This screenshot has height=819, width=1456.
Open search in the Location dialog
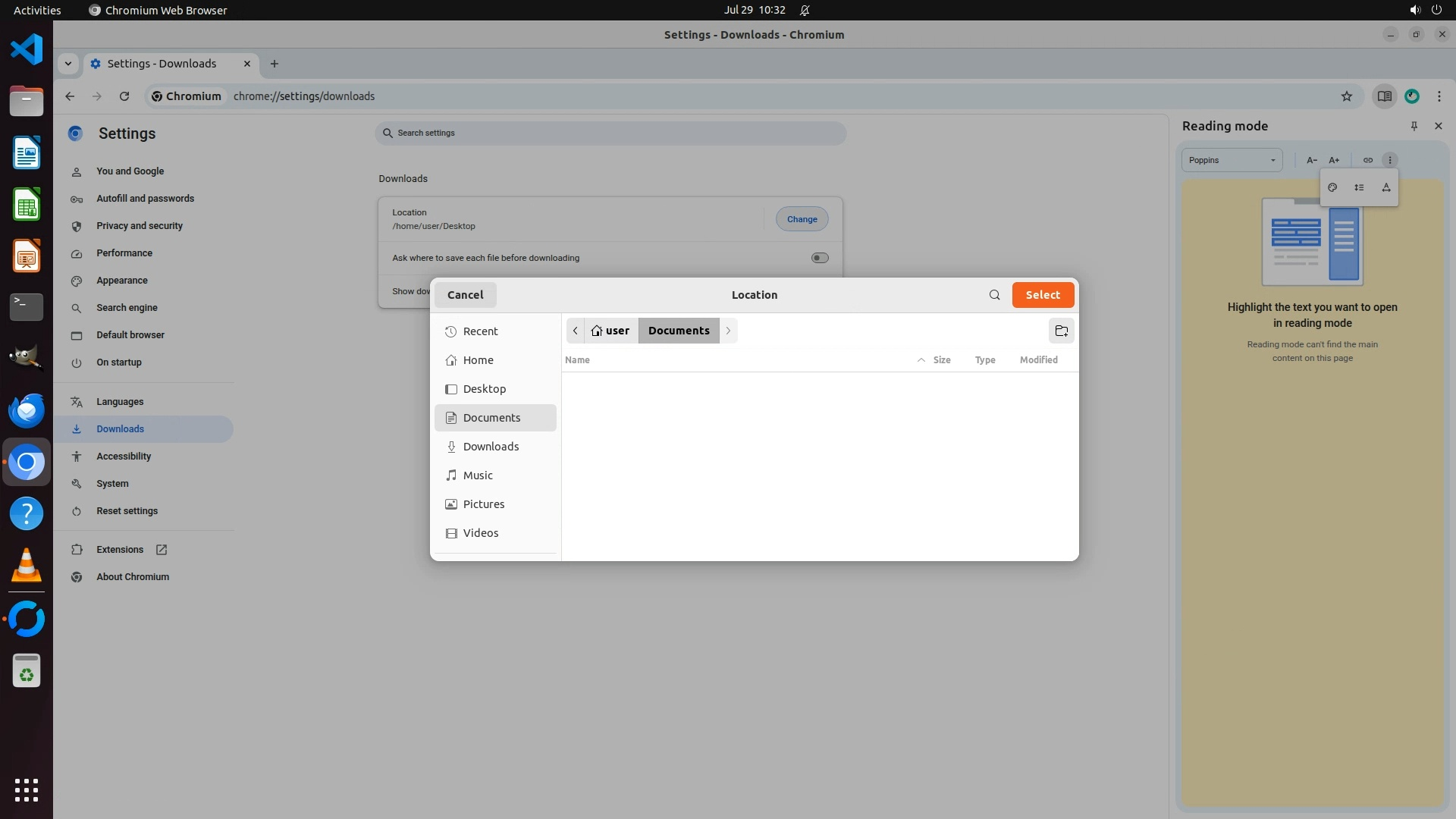(x=994, y=295)
